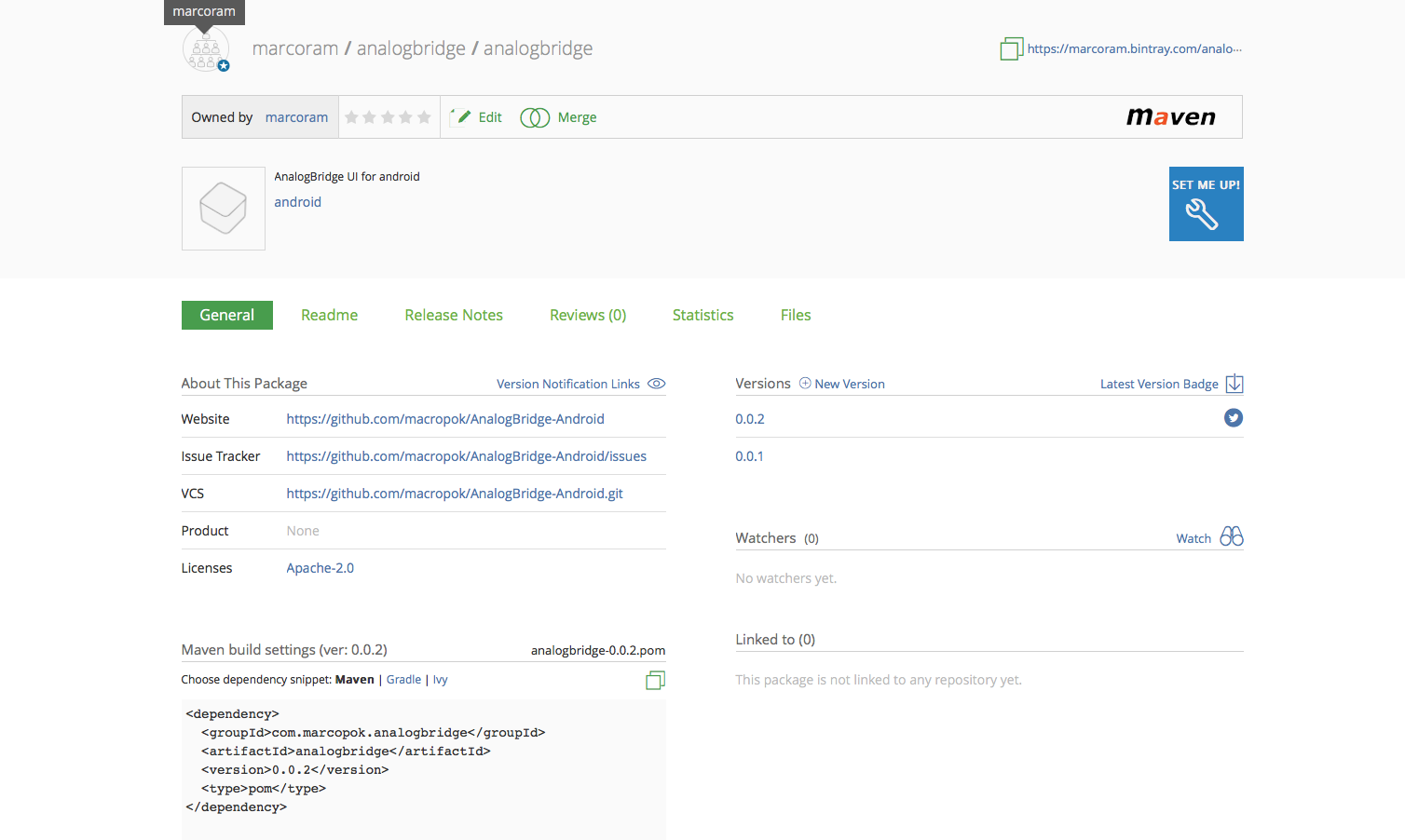Click the Merge link
The height and width of the screenshot is (840, 1405).
[x=578, y=117]
